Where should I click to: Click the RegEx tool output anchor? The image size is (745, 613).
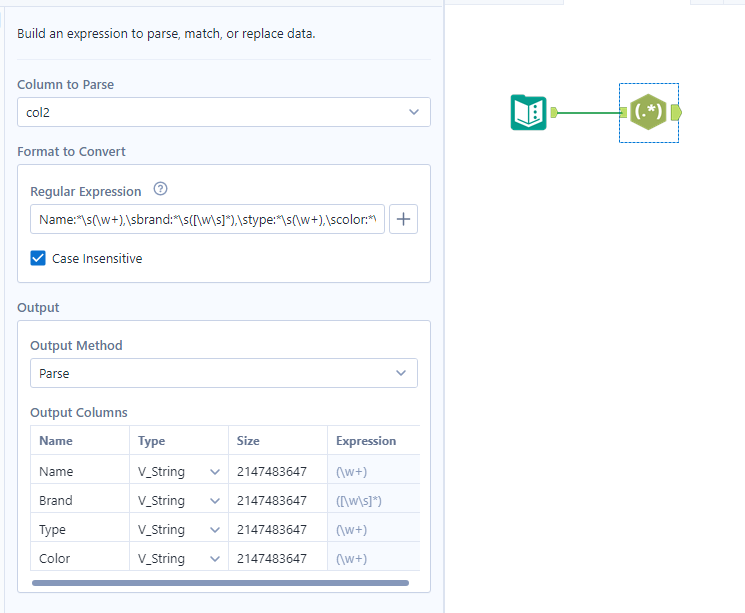677,112
